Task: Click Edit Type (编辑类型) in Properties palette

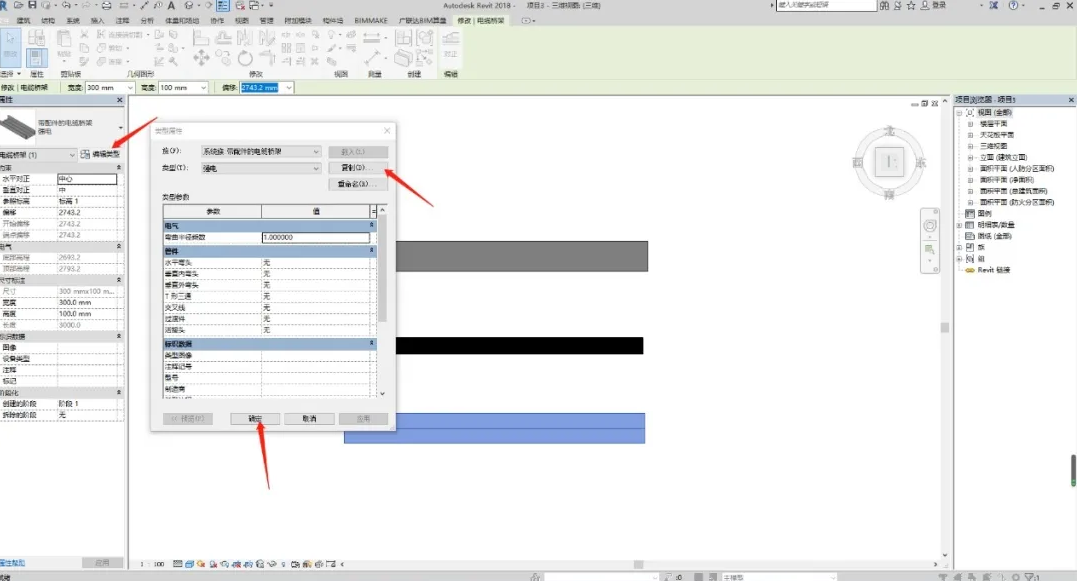Action: 100,155
